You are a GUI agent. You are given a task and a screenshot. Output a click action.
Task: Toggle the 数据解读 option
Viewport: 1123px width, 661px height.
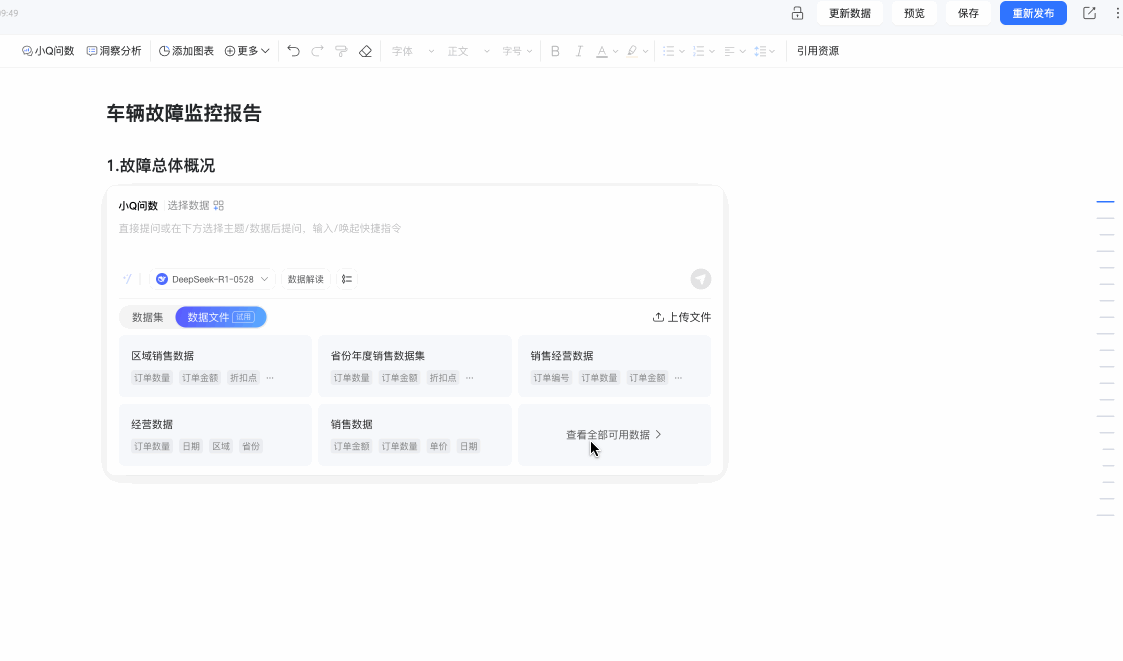coord(306,279)
